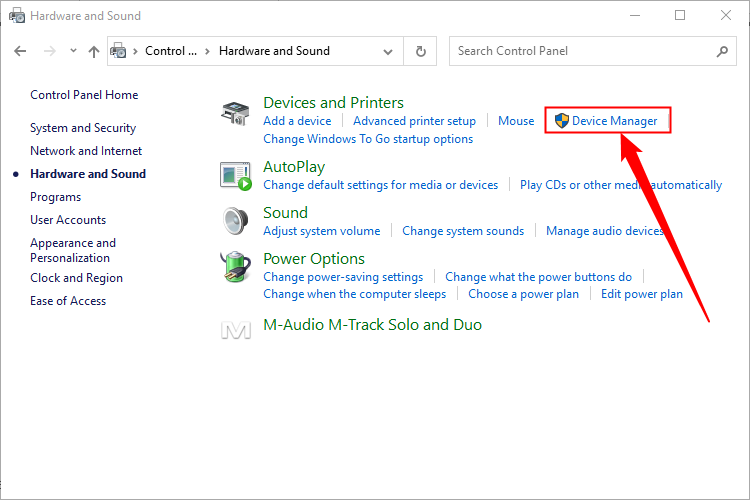The image size is (750, 500).
Task: Open the Power Options heading
Action: (314, 258)
